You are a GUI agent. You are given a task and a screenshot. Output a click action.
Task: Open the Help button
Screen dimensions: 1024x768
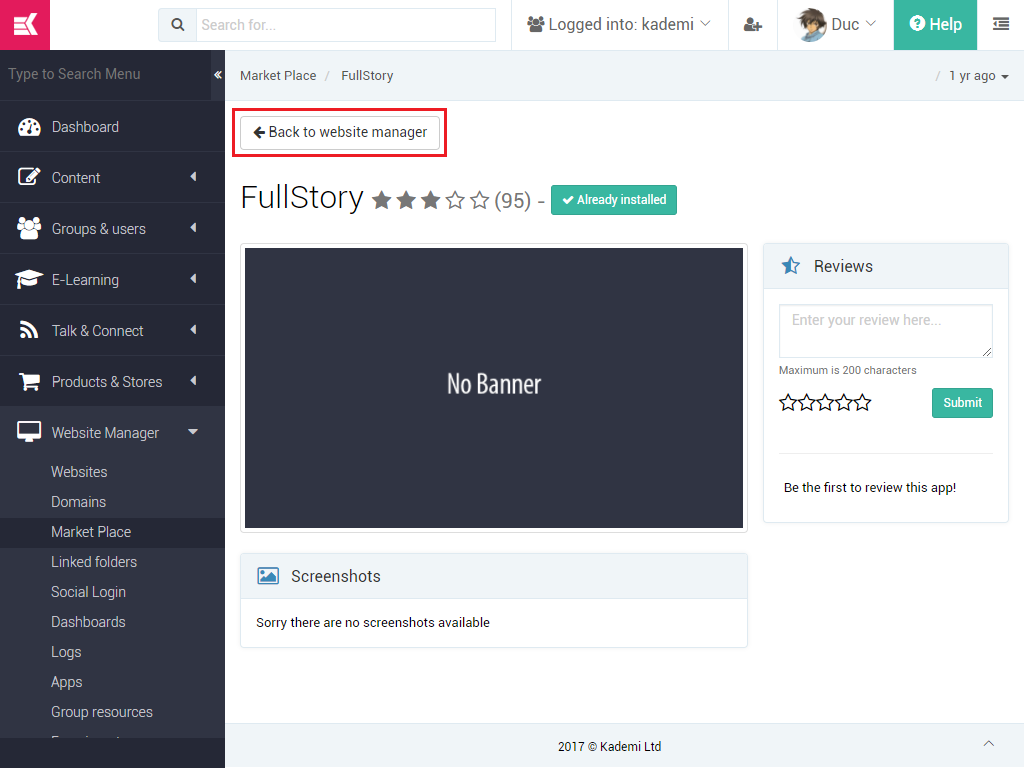935,25
